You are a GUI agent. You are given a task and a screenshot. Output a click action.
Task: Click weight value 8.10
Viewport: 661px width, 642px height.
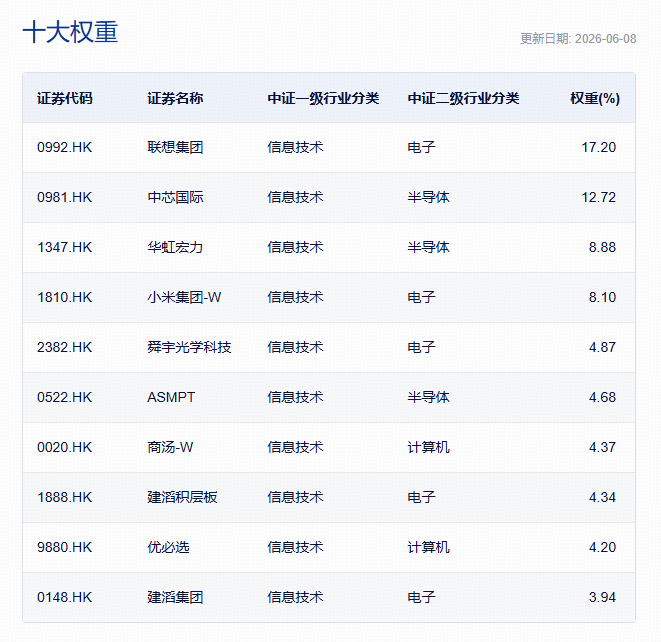pos(602,297)
